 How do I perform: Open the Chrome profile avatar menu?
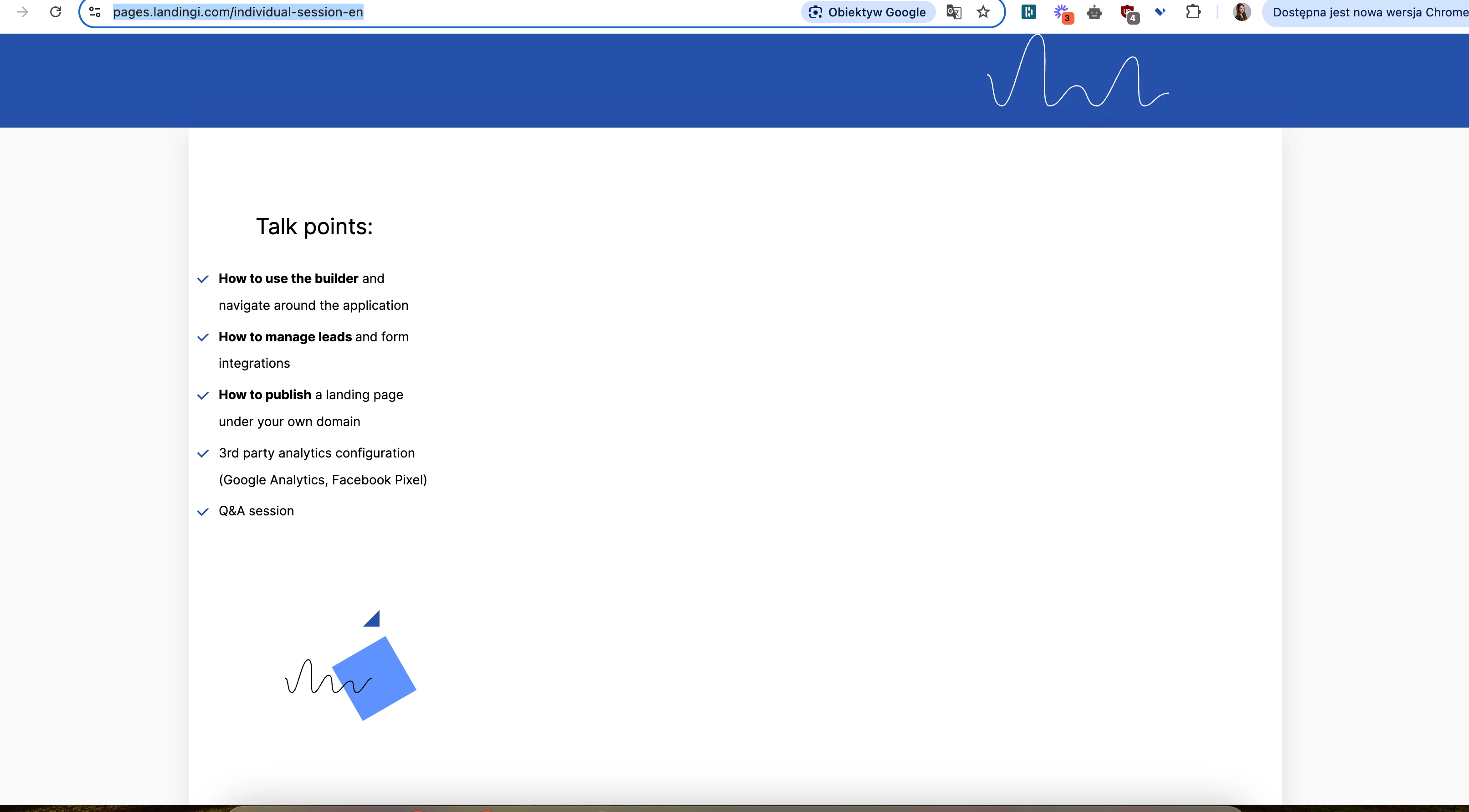point(1242,12)
